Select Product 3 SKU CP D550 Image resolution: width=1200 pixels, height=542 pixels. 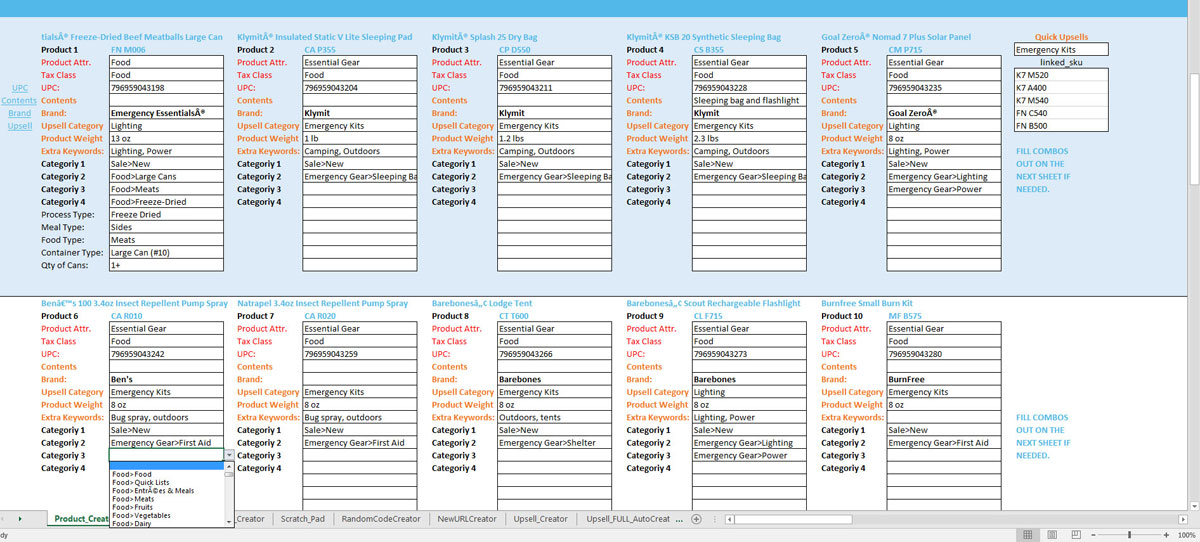555,50
